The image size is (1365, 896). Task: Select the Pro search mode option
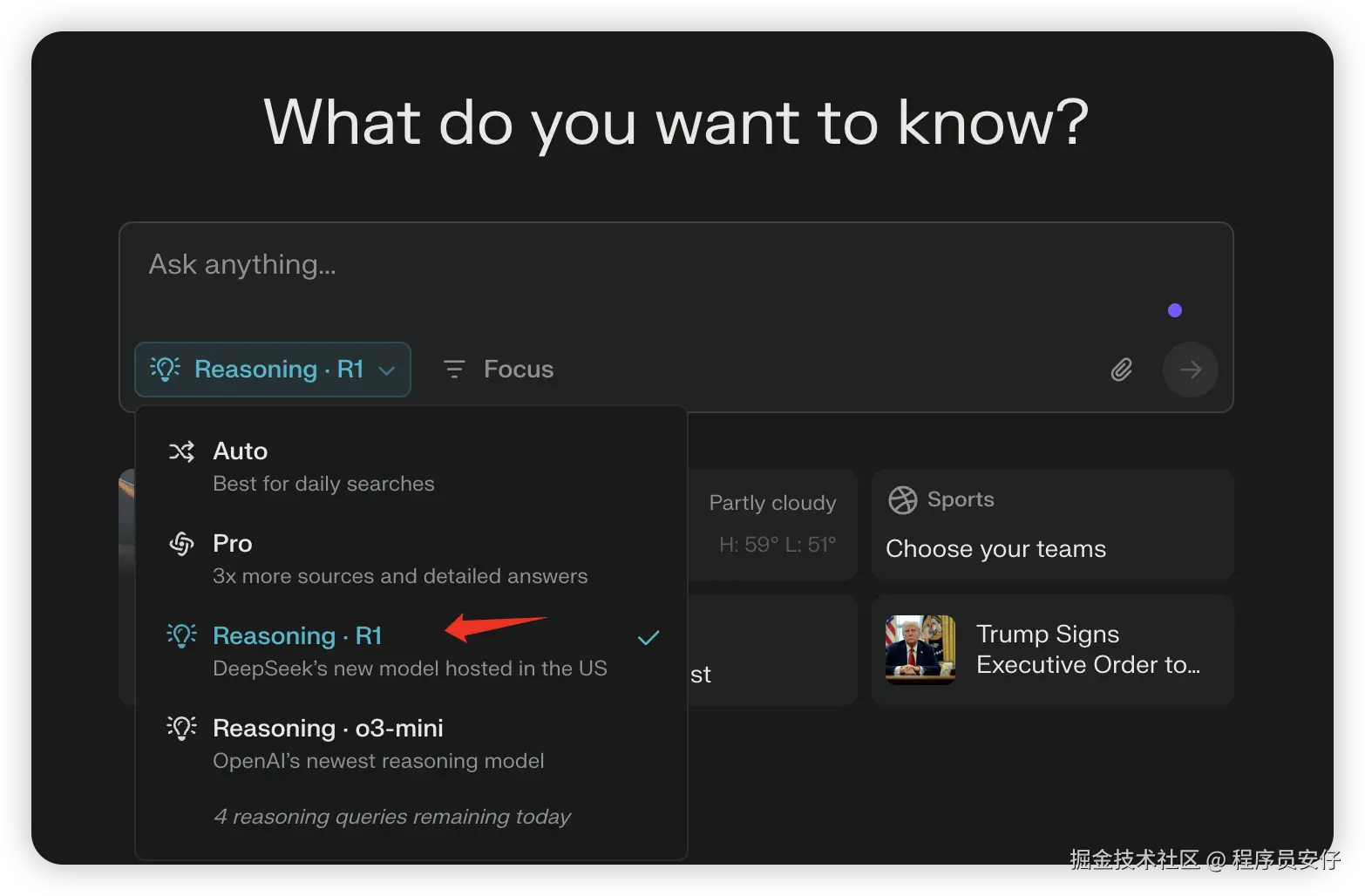coord(411,559)
